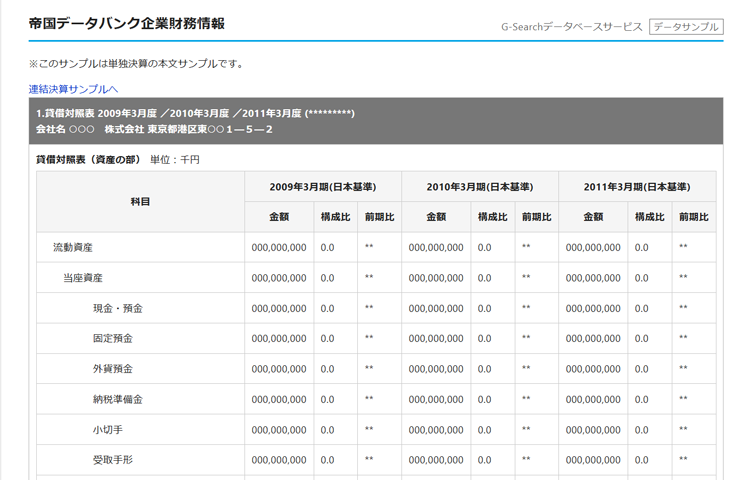Click the 納税準備金 row label
The width and height of the screenshot is (750, 480).
tap(118, 399)
